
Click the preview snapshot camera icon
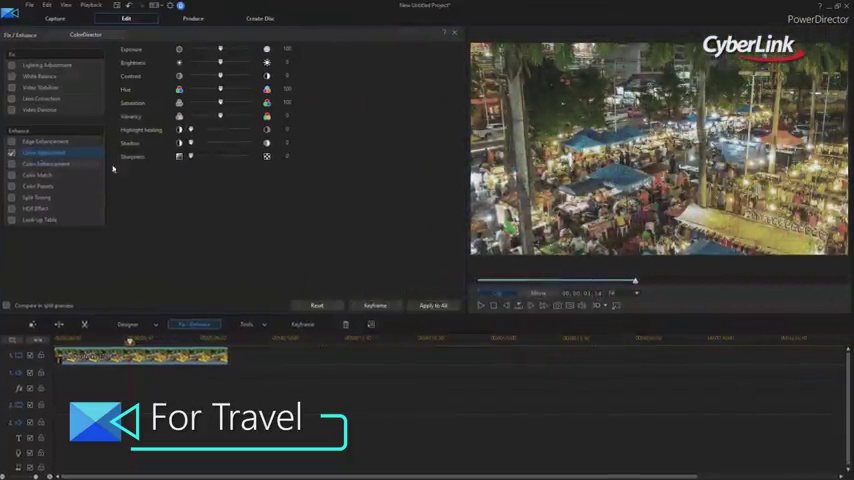557,305
